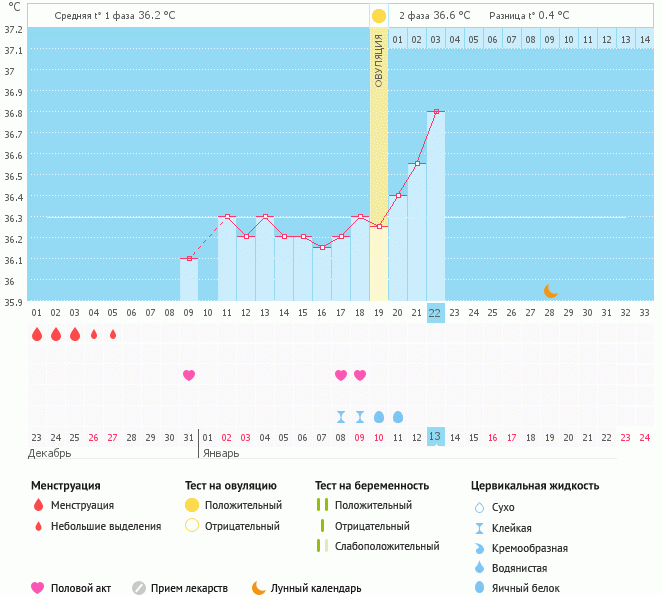This screenshot has width=663, height=595.
Task: Click the 'Прием лекарств' legend icon
Action: coord(138,588)
